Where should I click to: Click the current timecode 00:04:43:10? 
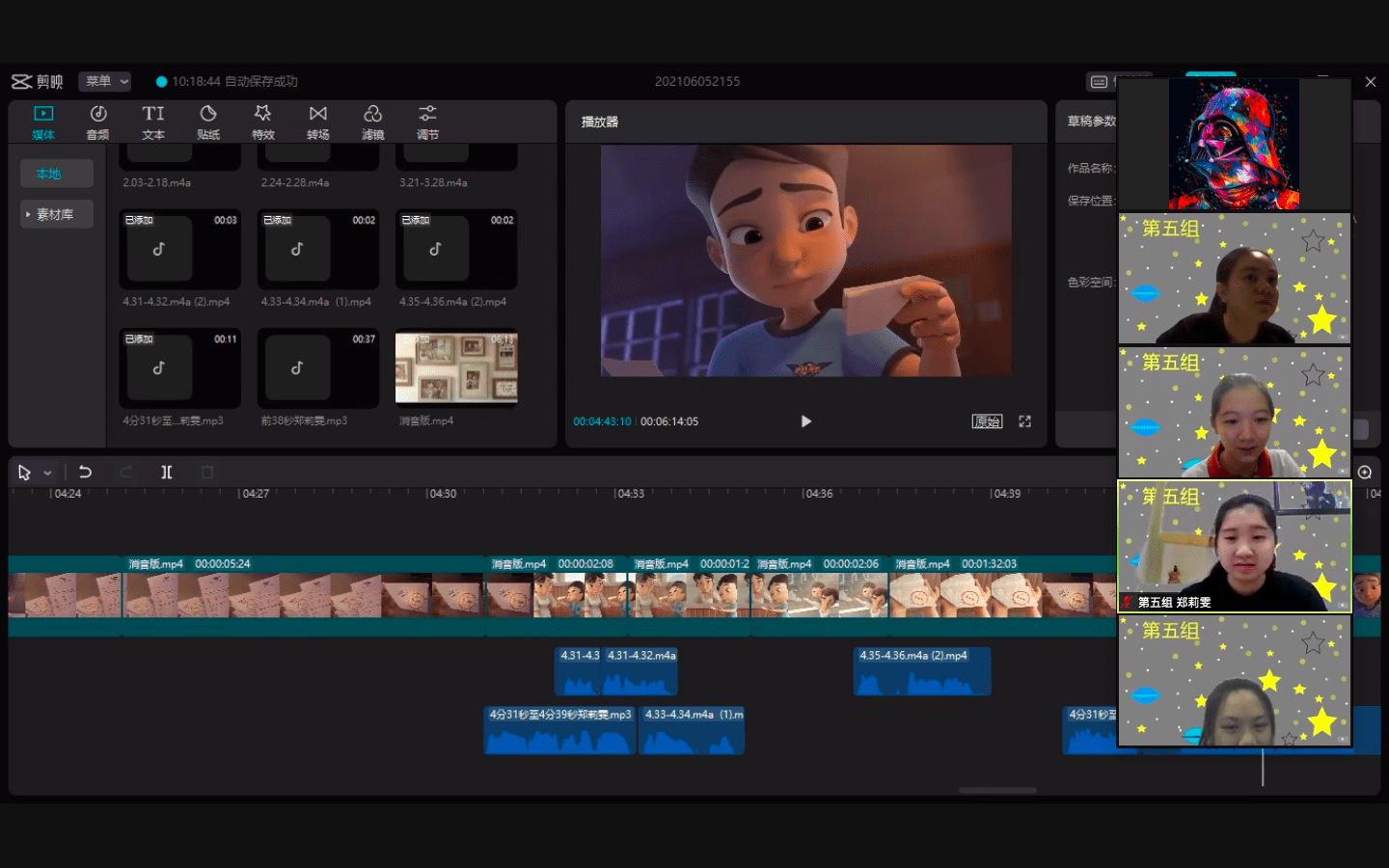602,421
